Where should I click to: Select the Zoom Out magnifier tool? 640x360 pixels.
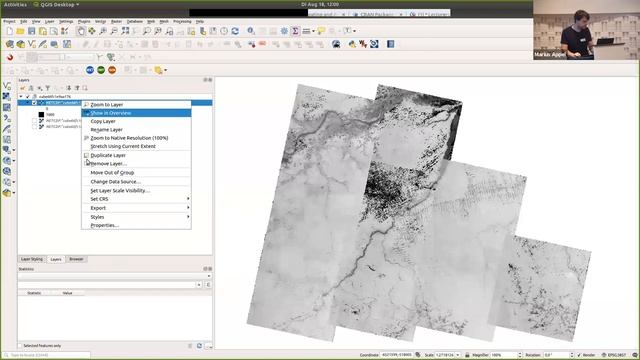click(x=114, y=31)
